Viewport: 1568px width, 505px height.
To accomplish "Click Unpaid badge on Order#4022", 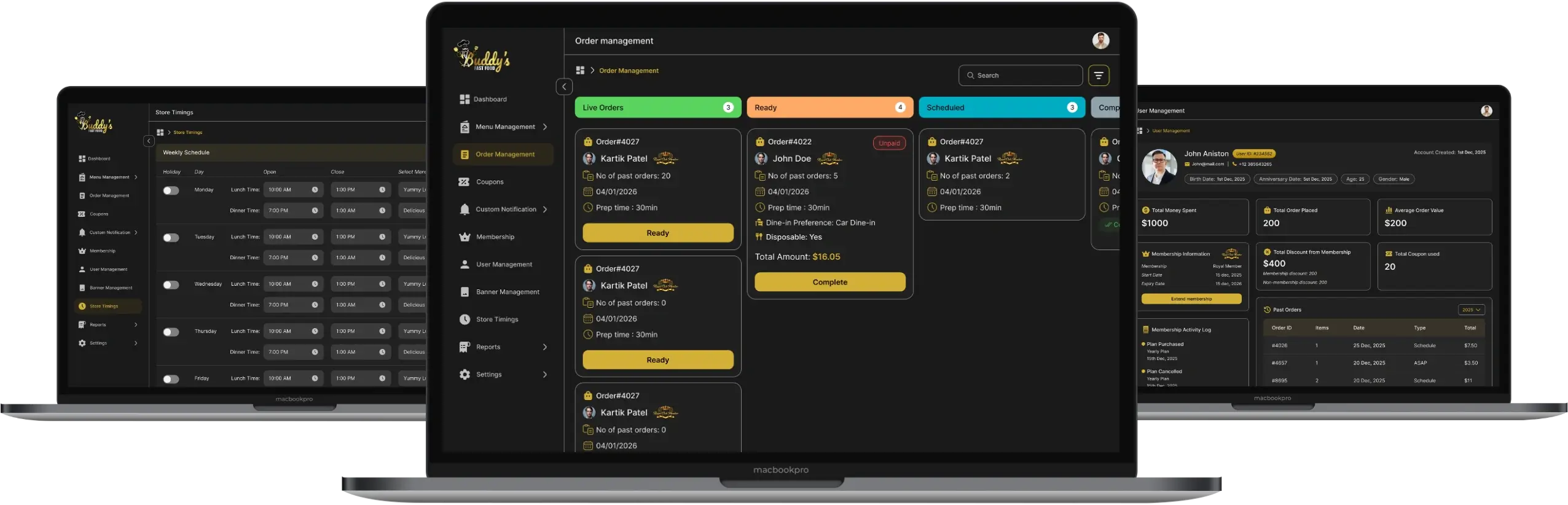I will coord(888,143).
